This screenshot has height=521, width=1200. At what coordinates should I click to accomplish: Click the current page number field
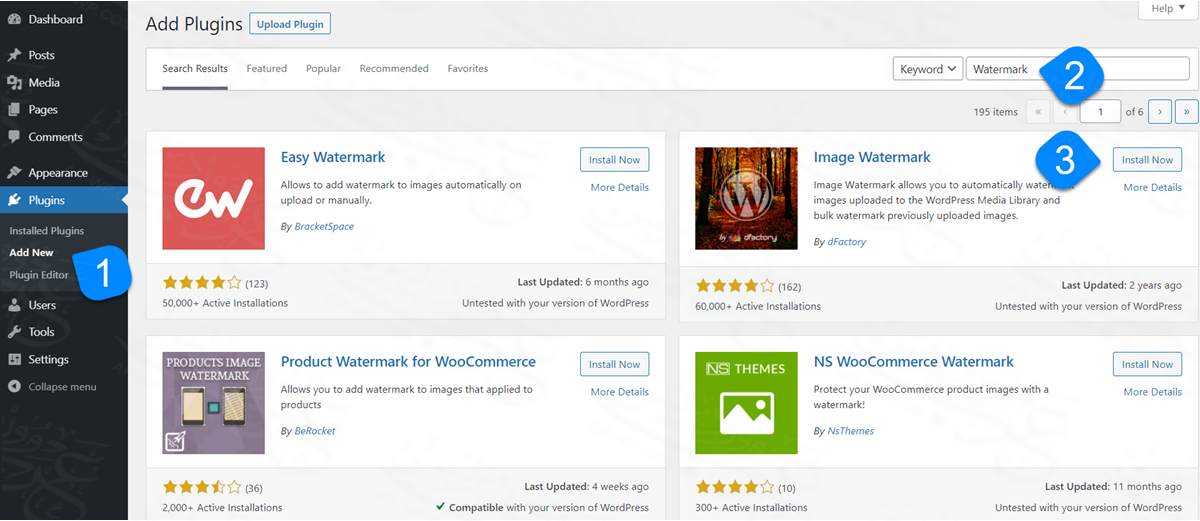pos(1101,112)
